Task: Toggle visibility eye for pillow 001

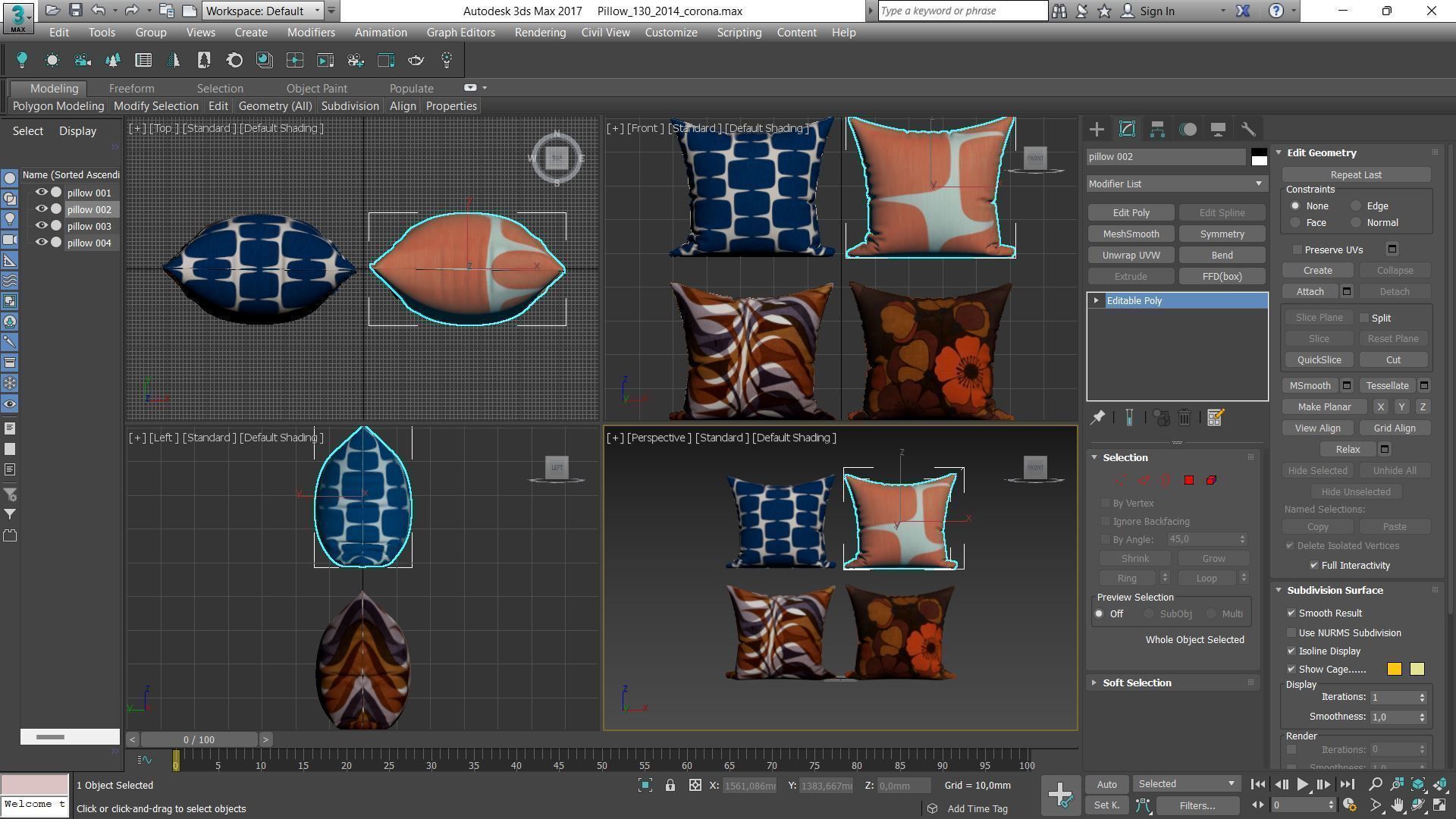Action: pyautogui.click(x=42, y=193)
